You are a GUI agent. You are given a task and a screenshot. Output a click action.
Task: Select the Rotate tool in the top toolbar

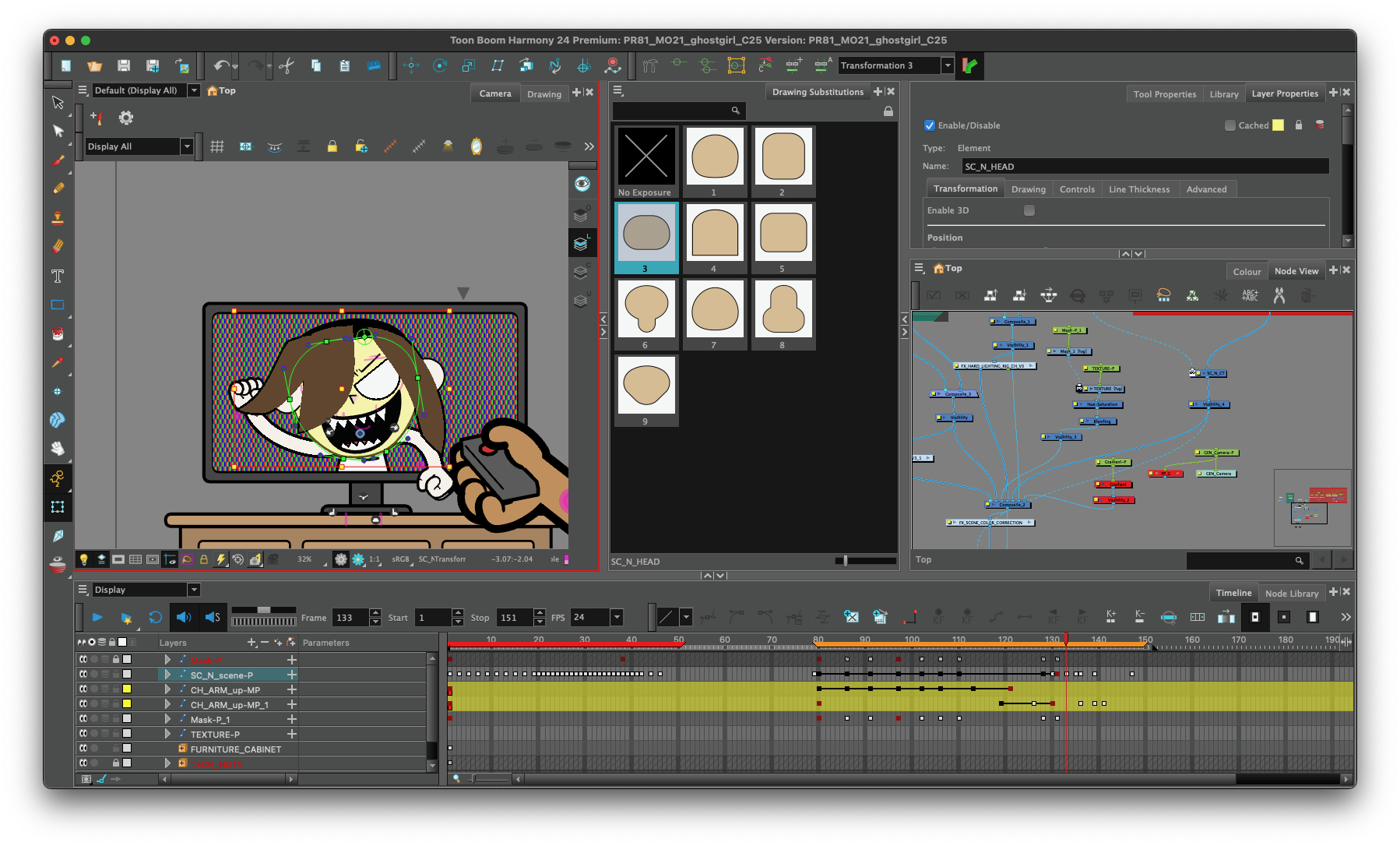[440, 66]
